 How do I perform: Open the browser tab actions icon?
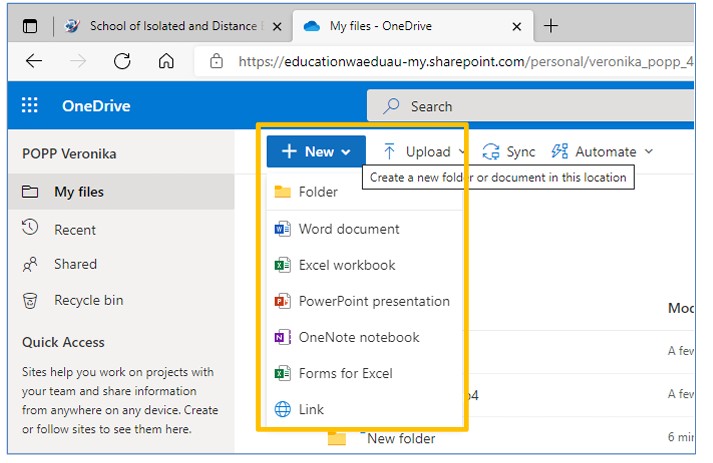pyautogui.click(x=31, y=26)
